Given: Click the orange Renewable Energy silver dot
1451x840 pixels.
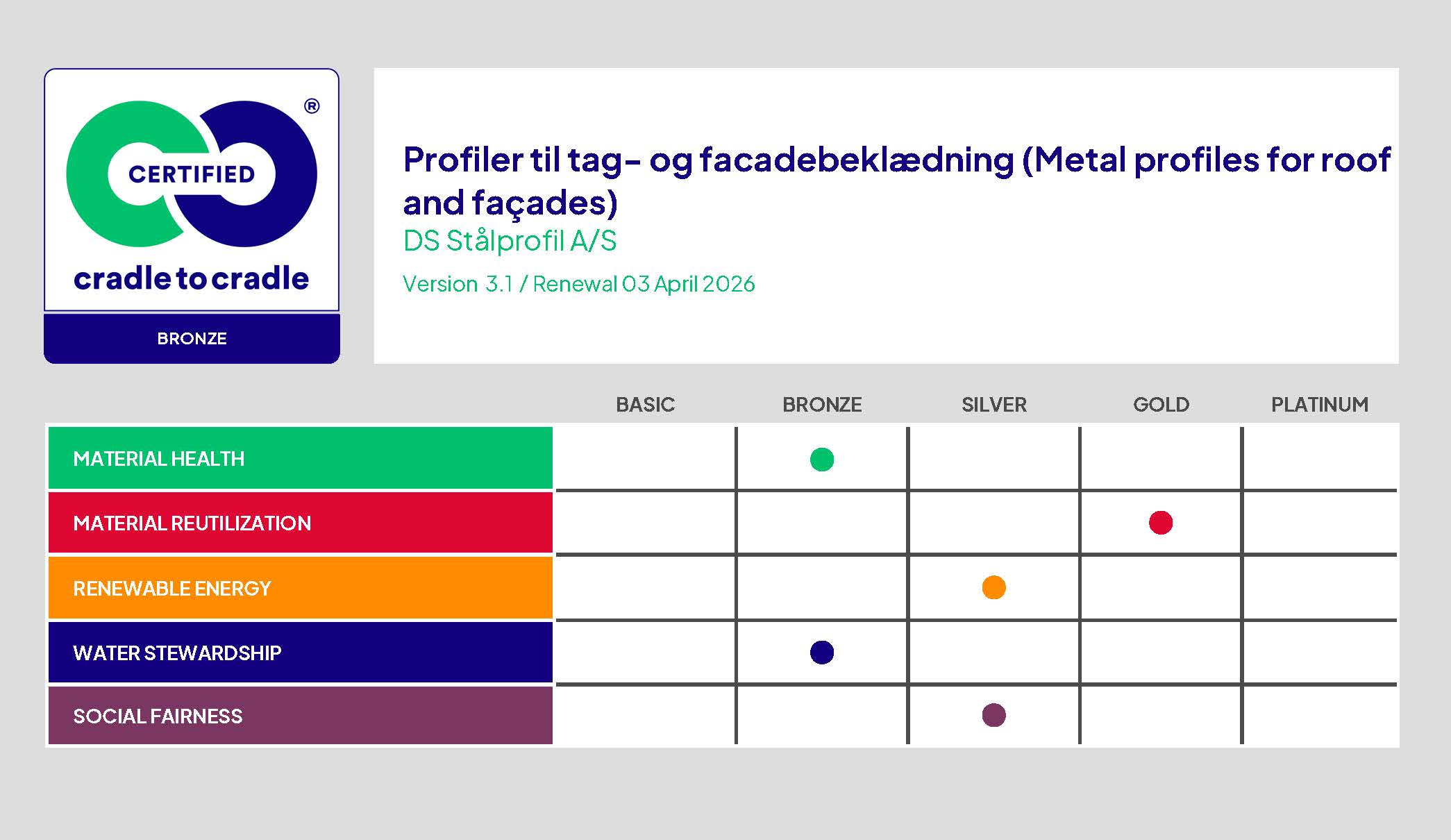Looking at the screenshot, I should pos(993,588).
